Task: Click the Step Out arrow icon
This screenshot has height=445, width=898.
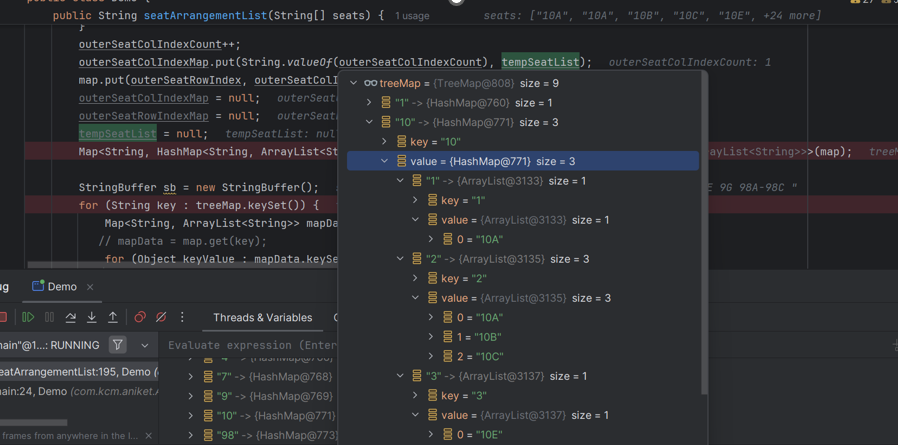Action: click(x=113, y=317)
